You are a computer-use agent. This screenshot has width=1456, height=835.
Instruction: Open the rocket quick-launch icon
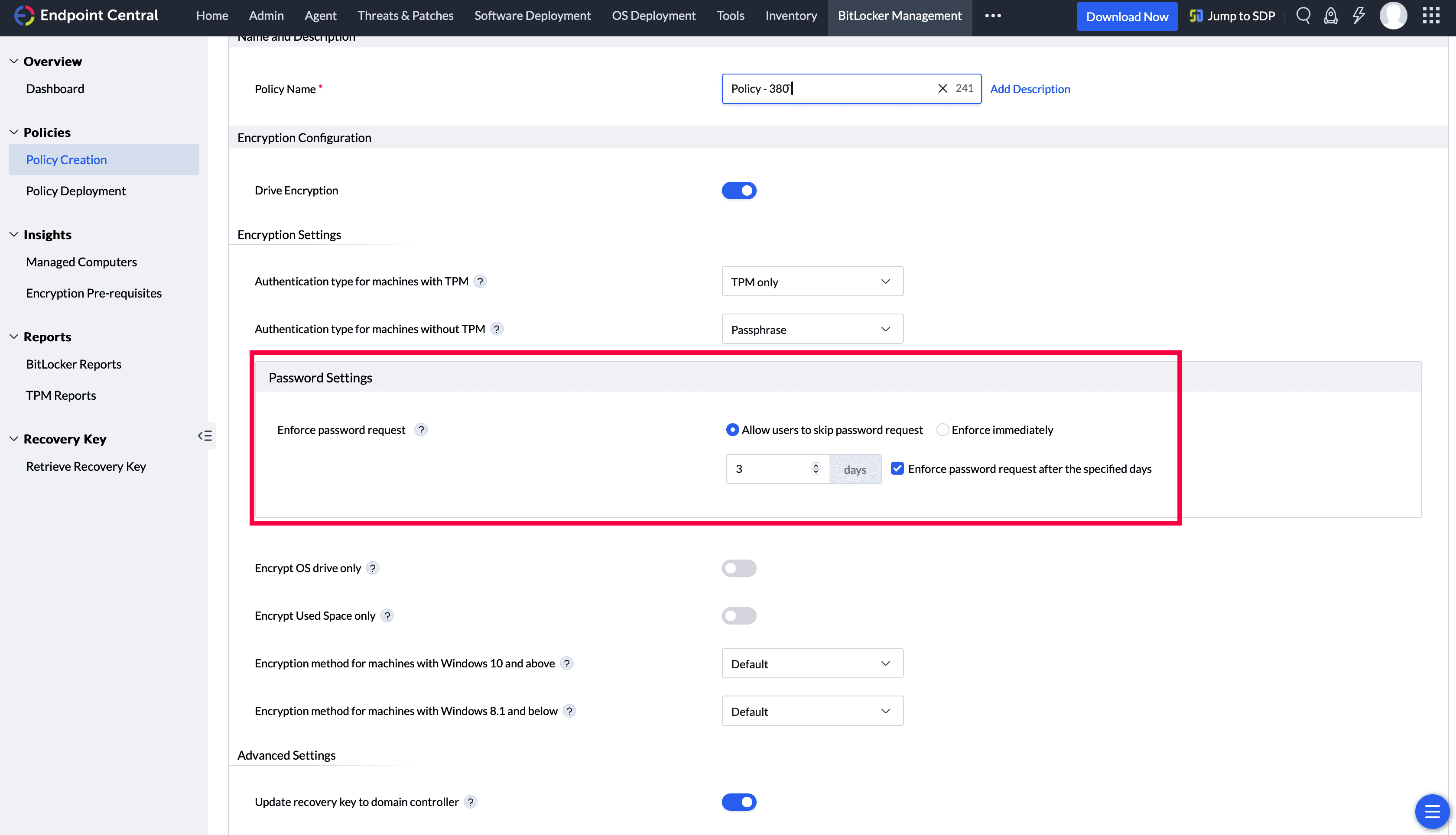1330,16
